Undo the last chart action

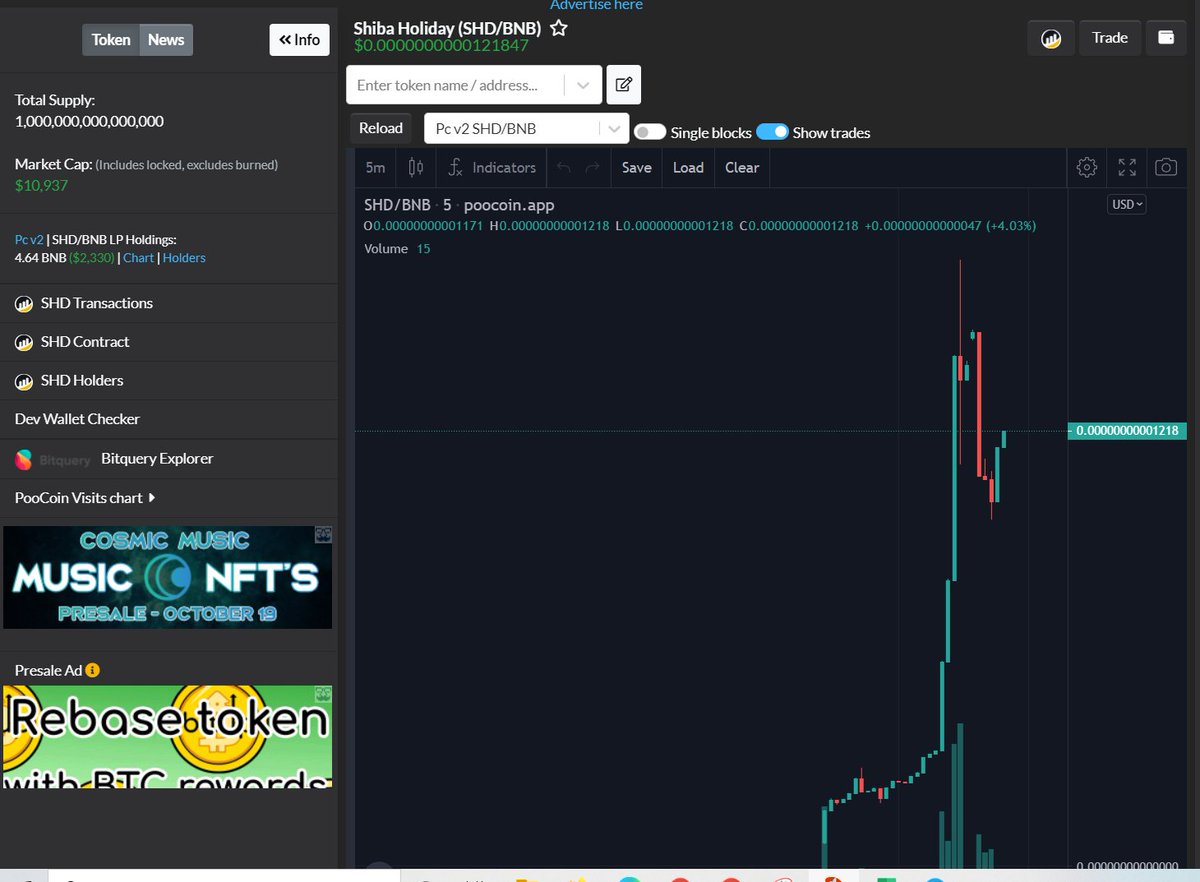tap(564, 167)
